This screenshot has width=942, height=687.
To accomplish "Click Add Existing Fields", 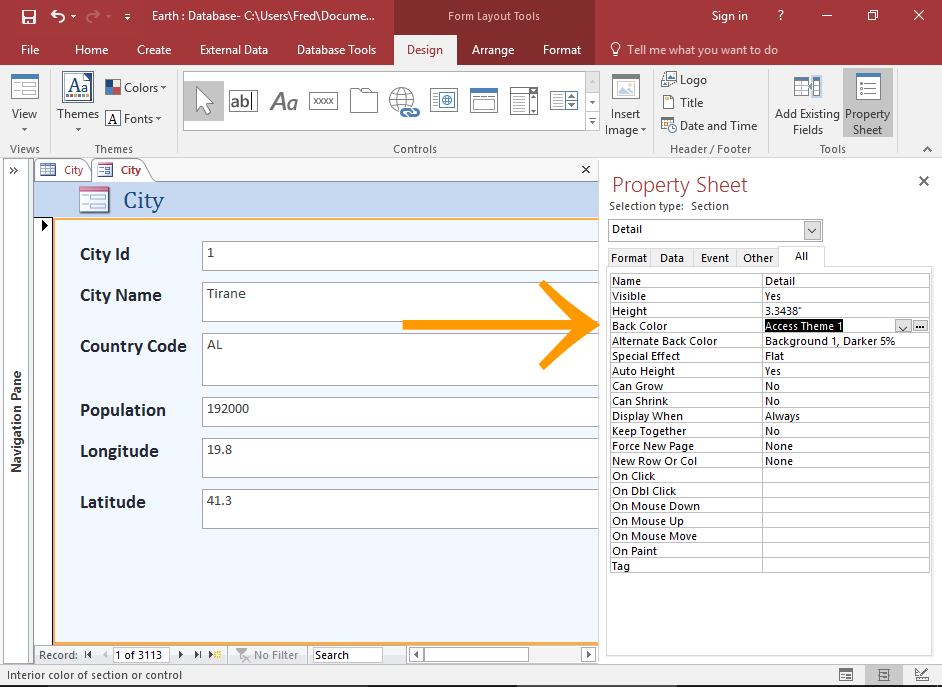I will click(807, 106).
